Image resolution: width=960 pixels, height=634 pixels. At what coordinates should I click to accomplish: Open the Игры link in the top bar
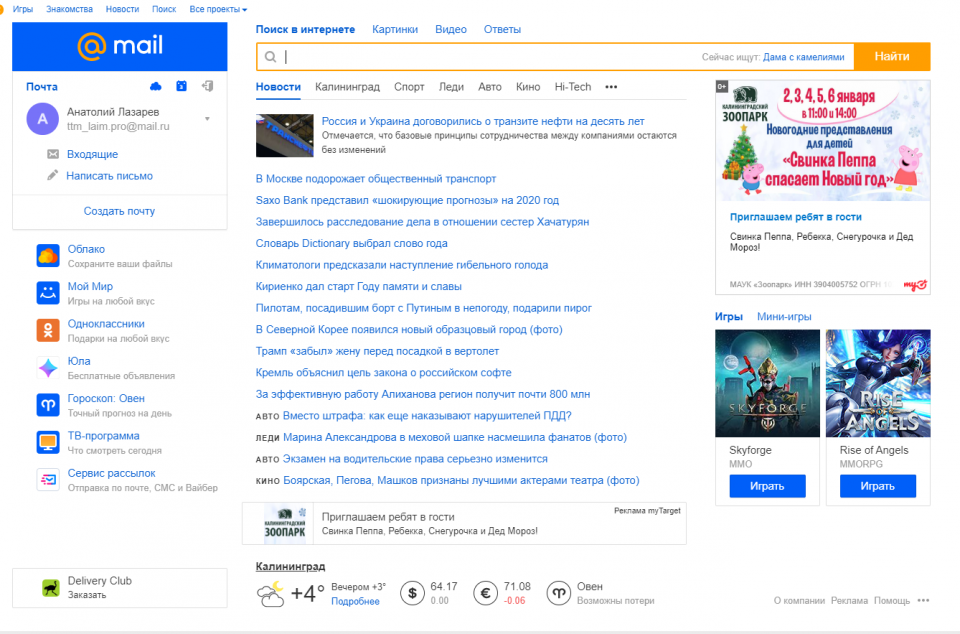pyautogui.click(x=23, y=9)
